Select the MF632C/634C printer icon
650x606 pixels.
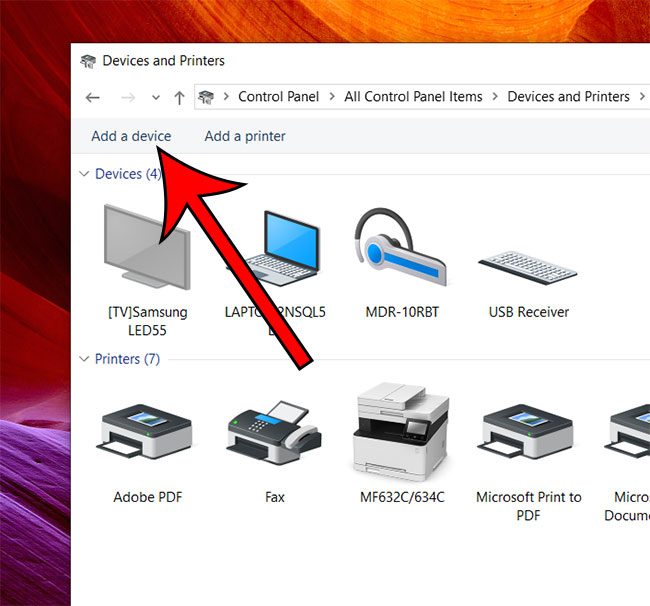coord(400,432)
